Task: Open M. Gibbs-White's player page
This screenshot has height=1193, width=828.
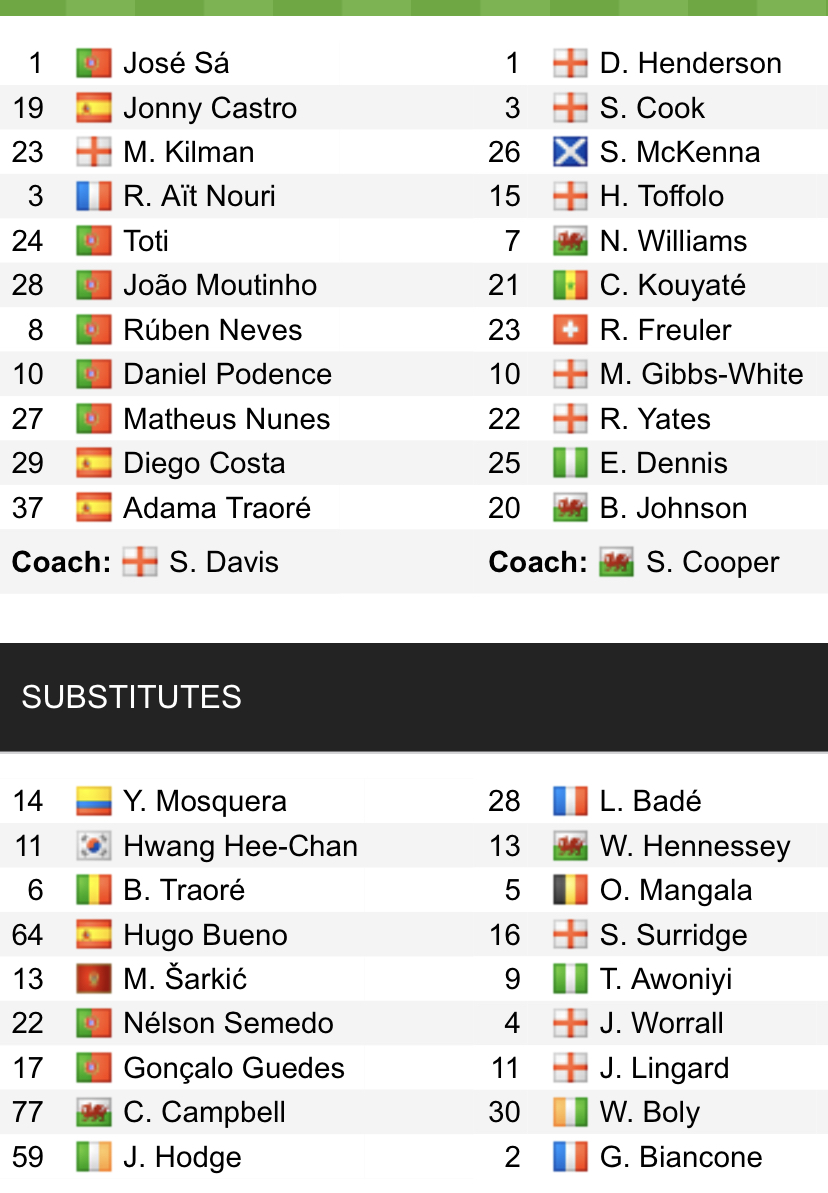Action: (701, 374)
